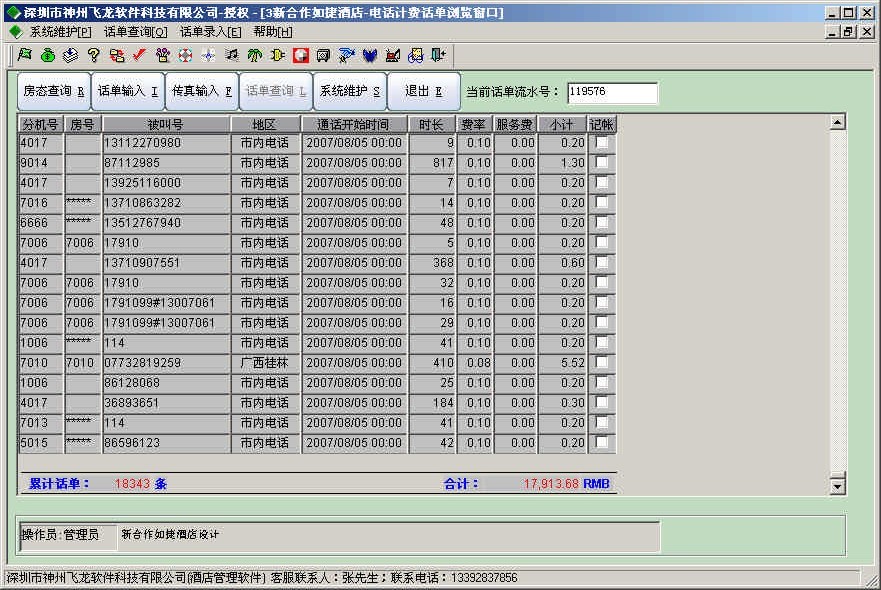Tick 记帐 checkbox for 07732819259 row
The image size is (881, 590).
tap(602, 362)
